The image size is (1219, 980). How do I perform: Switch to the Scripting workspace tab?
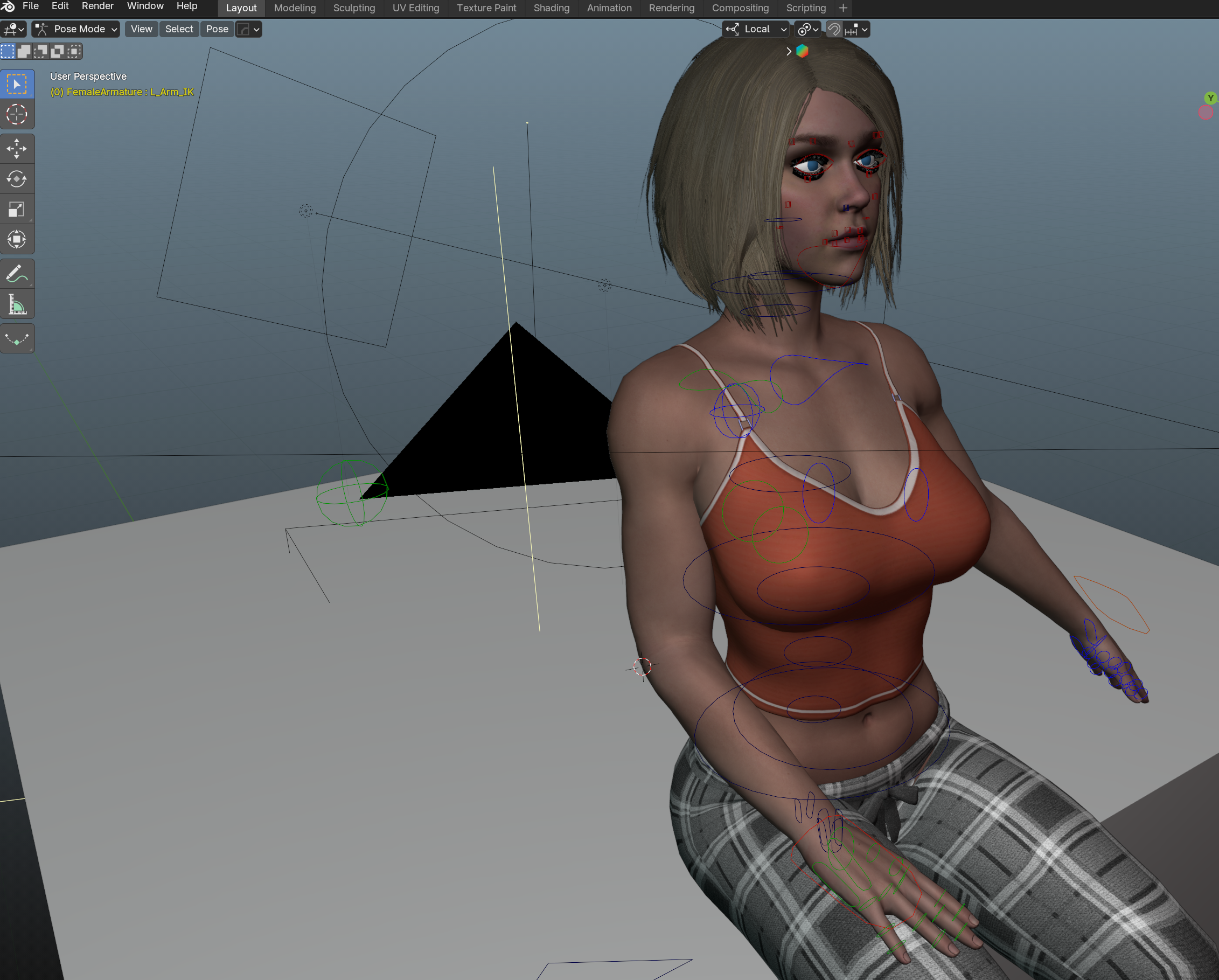pyautogui.click(x=806, y=8)
